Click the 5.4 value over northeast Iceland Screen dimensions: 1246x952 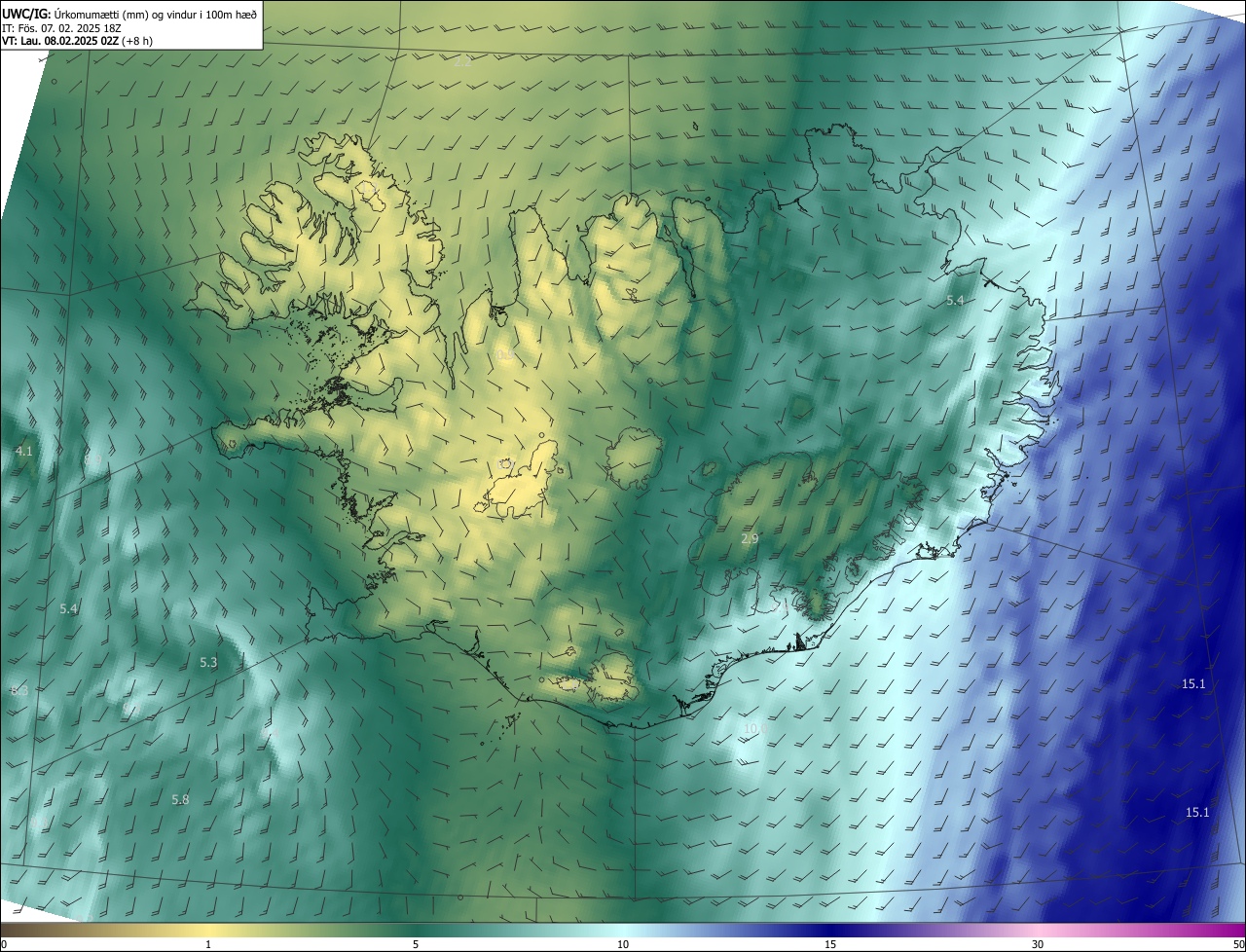(955, 301)
